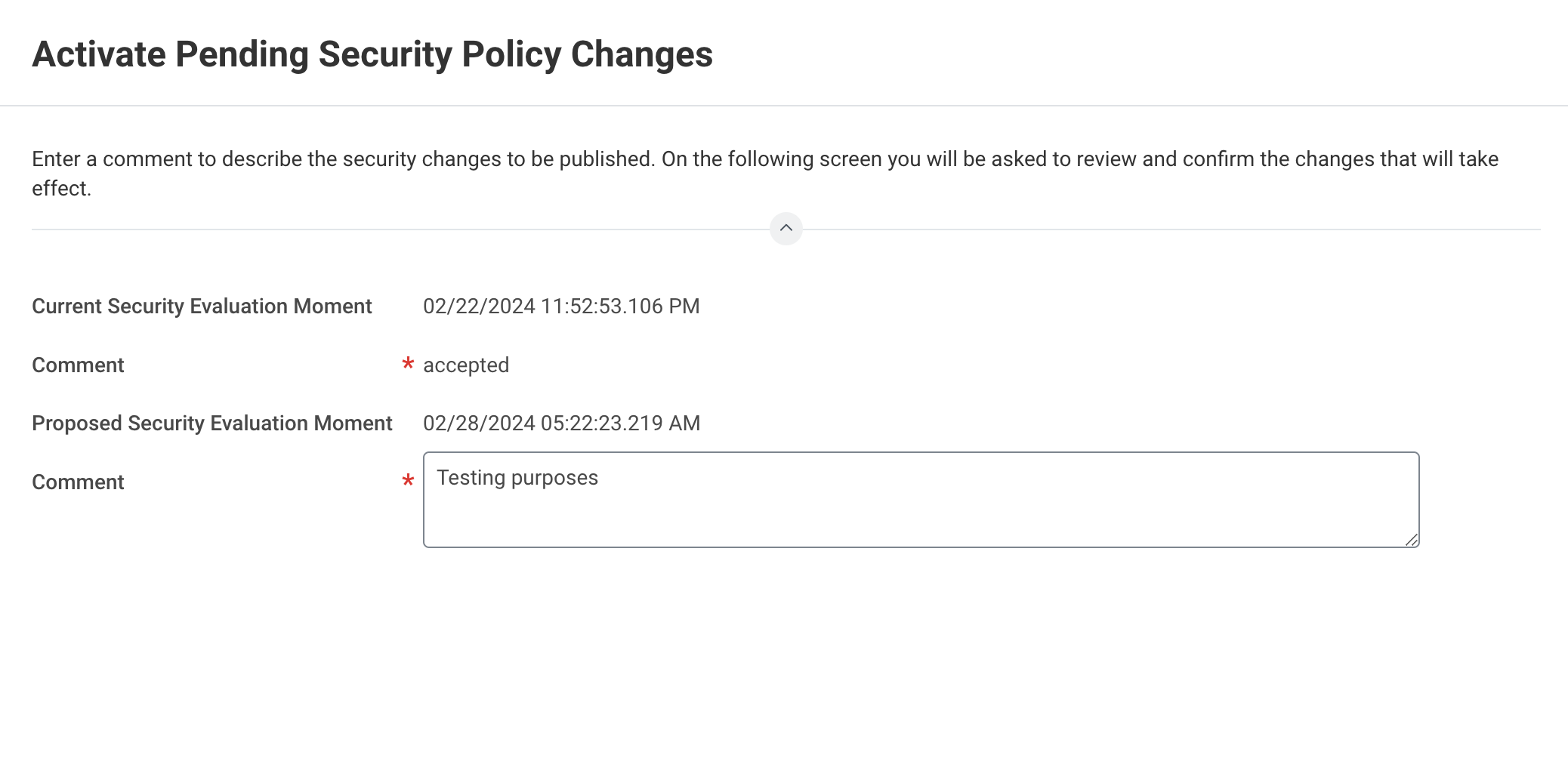1568x764 pixels.
Task: Click the 'accepted' comment value
Action: [466, 365]
